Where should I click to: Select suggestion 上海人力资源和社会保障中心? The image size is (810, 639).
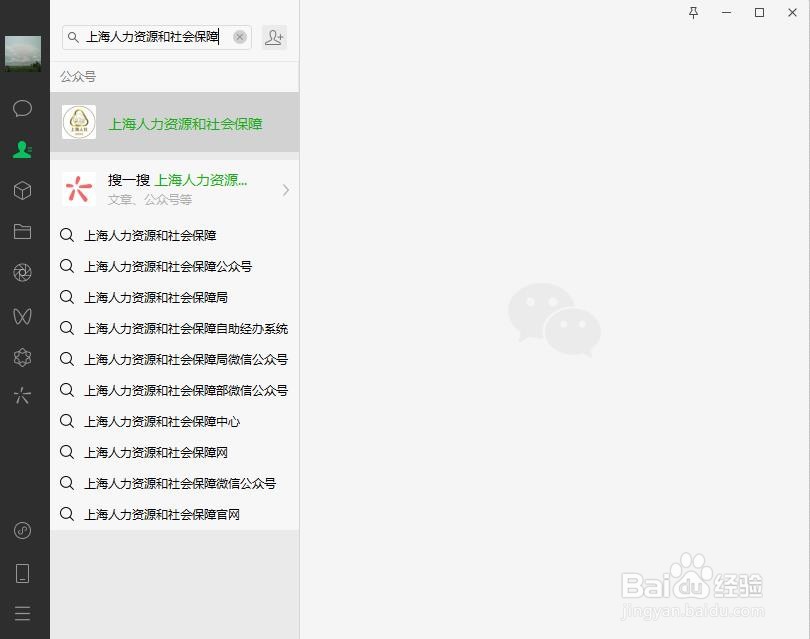tap(175, 422)
